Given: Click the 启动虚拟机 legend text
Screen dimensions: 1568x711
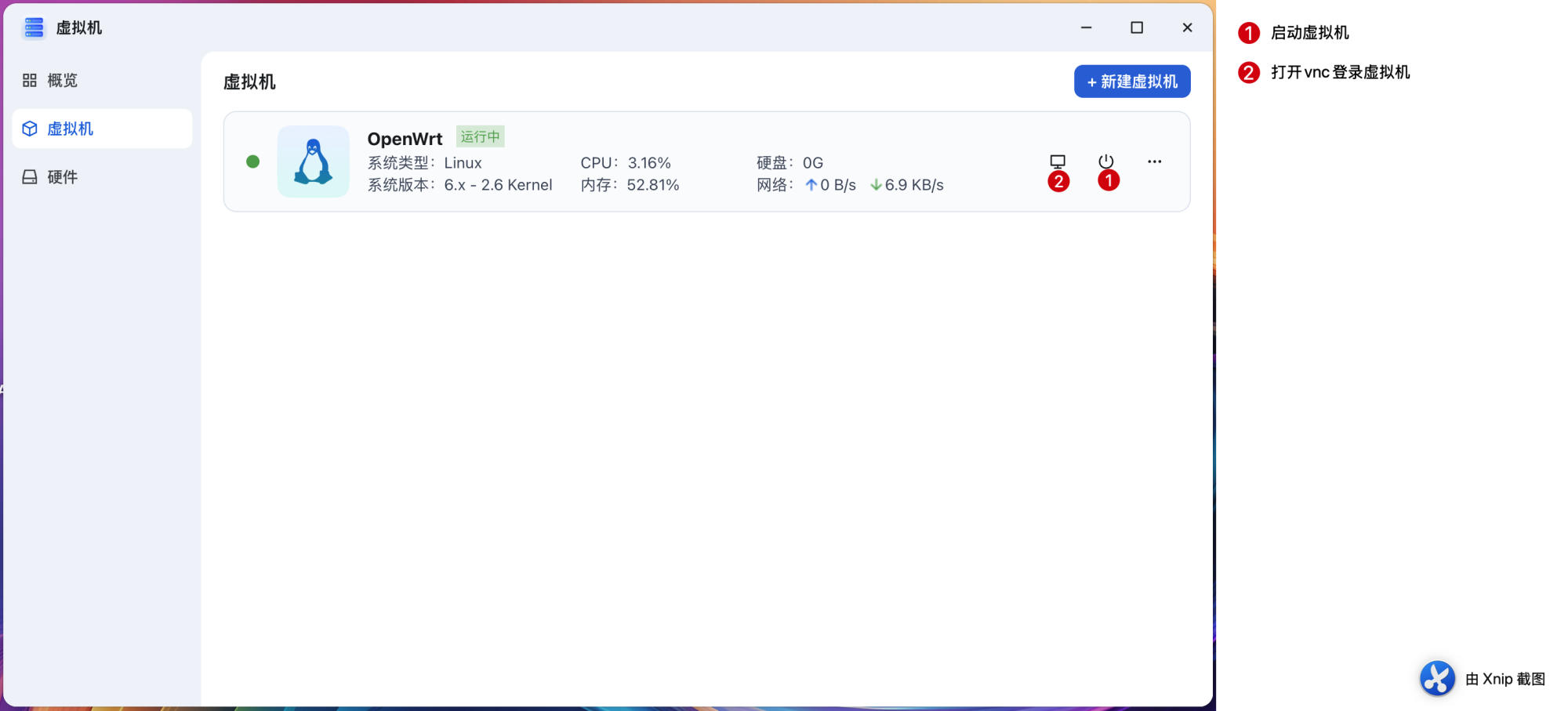Looking at the screenshot, I should click(x=1309, y=33).
